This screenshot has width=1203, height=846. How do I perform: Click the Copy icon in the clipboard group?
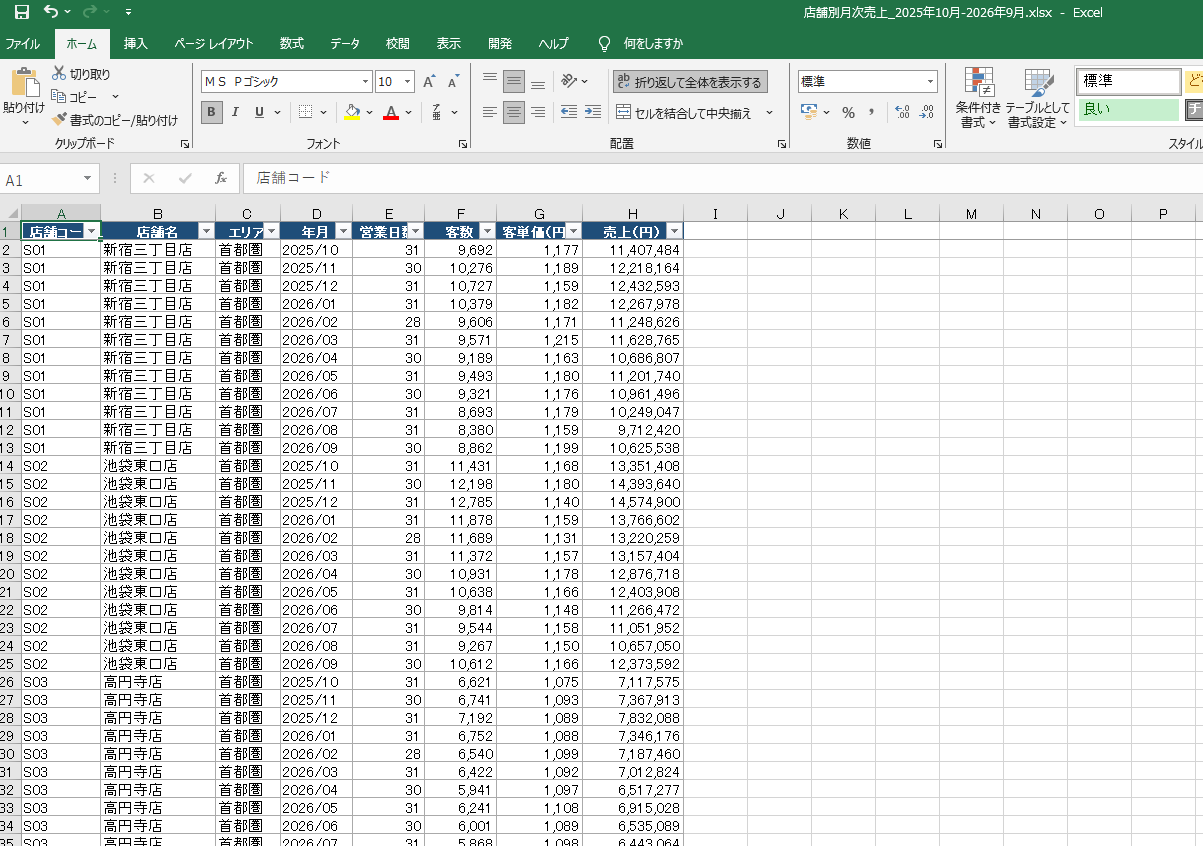click(59, 97)
